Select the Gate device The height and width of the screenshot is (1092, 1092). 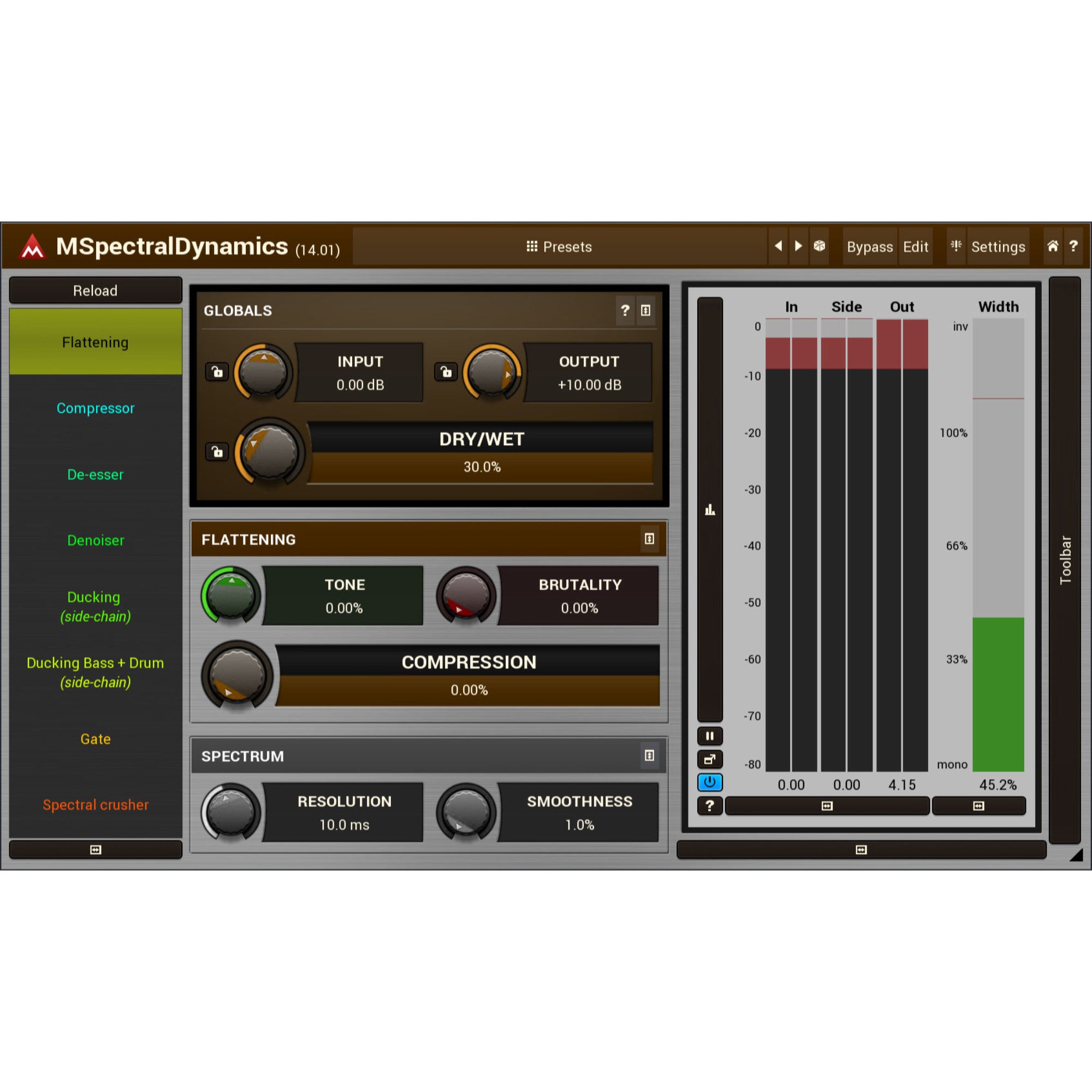[x=96, y=739]
